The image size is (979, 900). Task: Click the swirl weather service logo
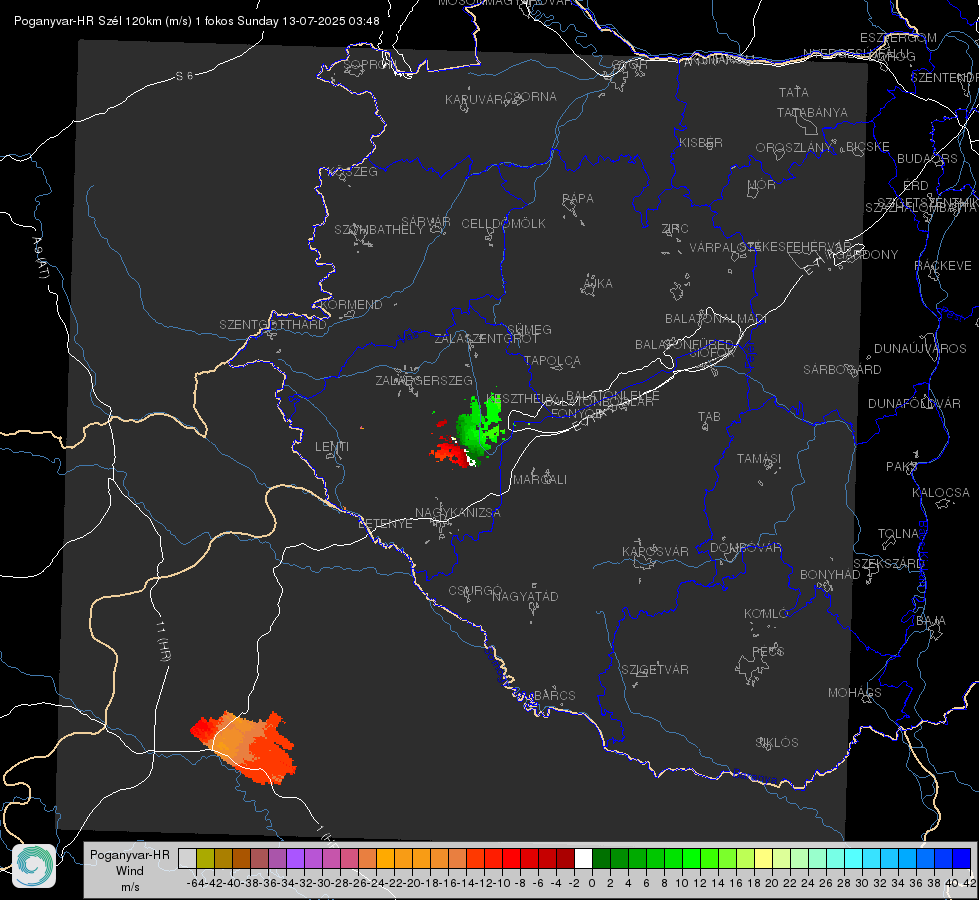coord(34,866)
